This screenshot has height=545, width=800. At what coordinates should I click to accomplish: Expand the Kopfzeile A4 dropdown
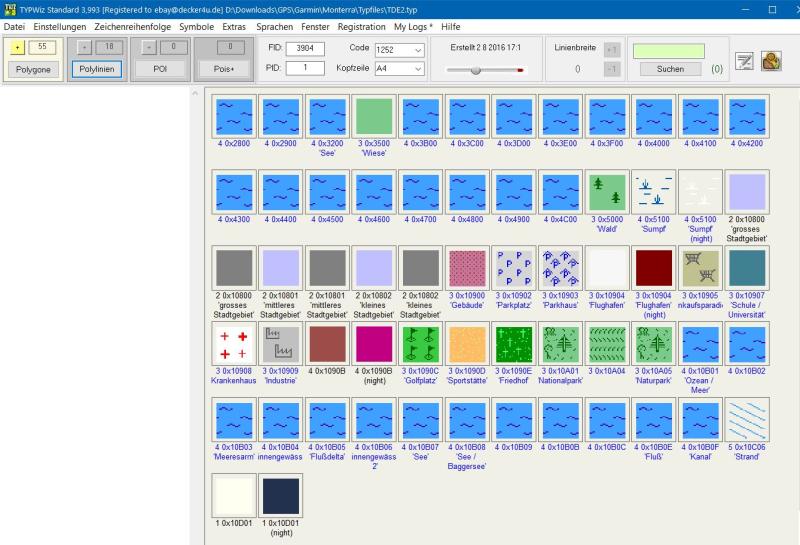tap(399, 68)
